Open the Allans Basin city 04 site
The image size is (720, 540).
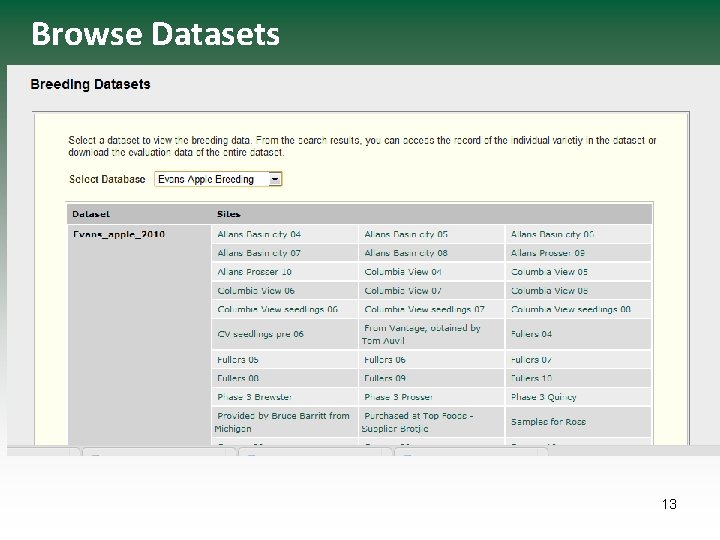(259, 234)
